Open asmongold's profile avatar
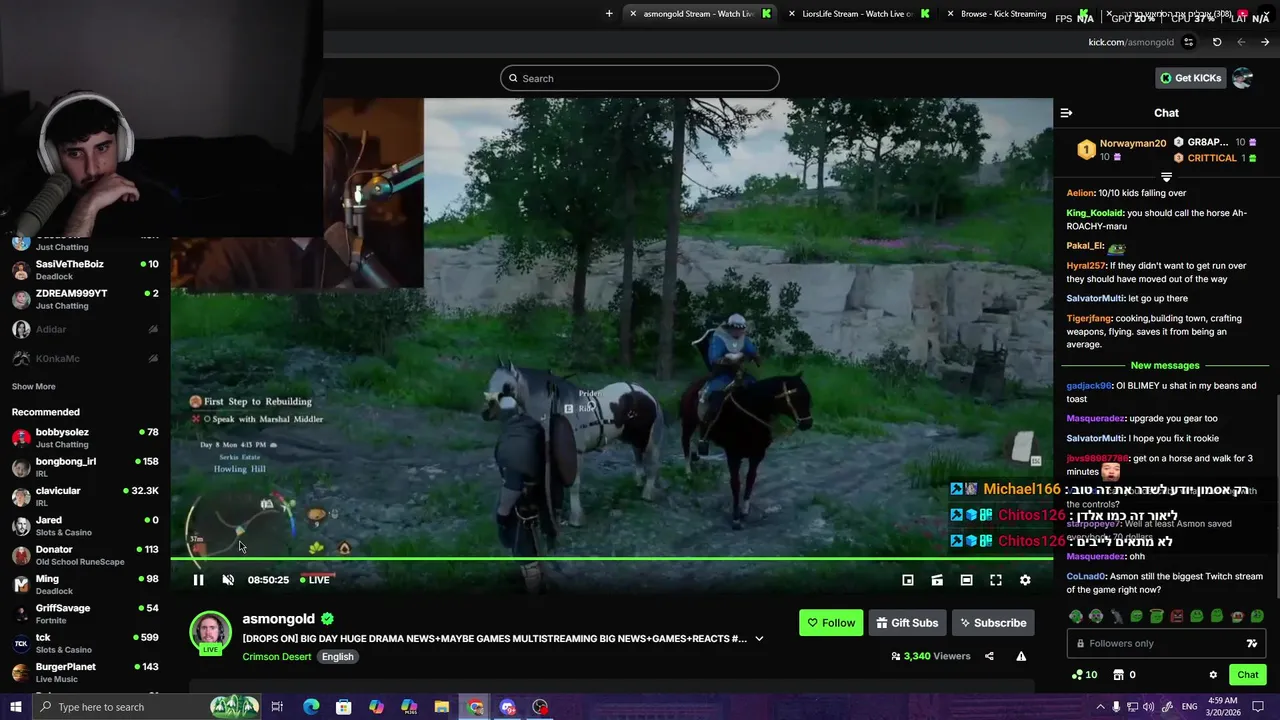This screenshot has width=1280, height=720. pyautogui.click(x=210, y=632)
